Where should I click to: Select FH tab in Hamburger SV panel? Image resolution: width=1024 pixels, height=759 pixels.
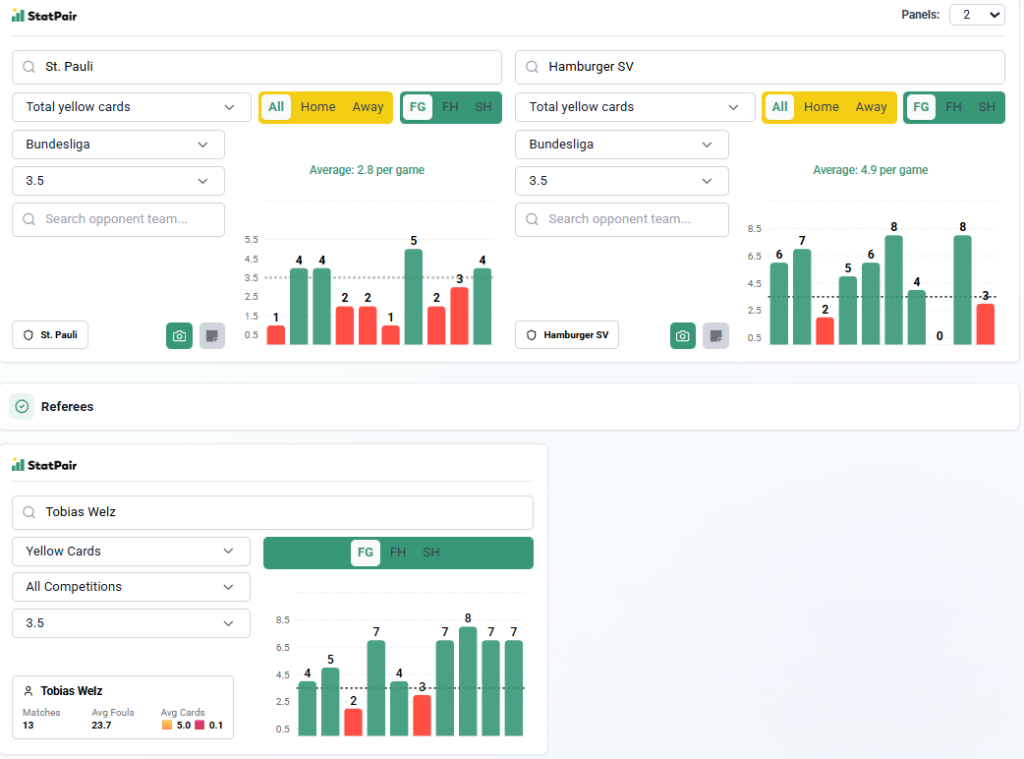(x=953, y=107)
